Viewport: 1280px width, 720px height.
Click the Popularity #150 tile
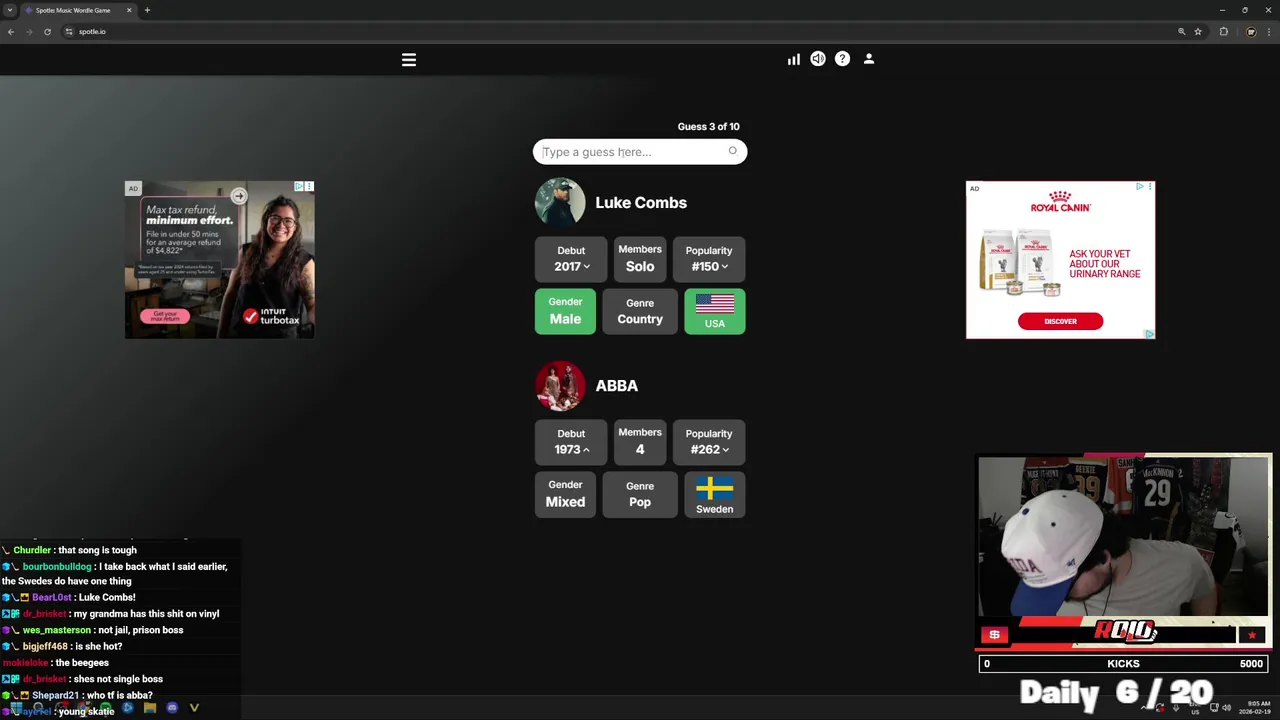coord(709,259)
